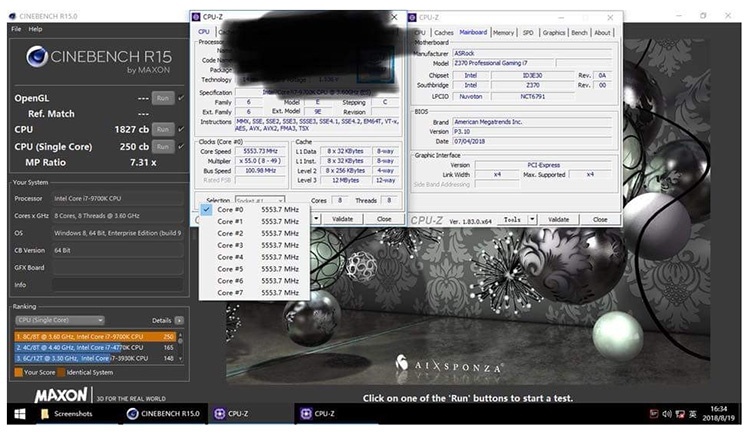Open the CPU (Single Core) ranking dropdown
This screenshot has width=750, height=433.
60,320
